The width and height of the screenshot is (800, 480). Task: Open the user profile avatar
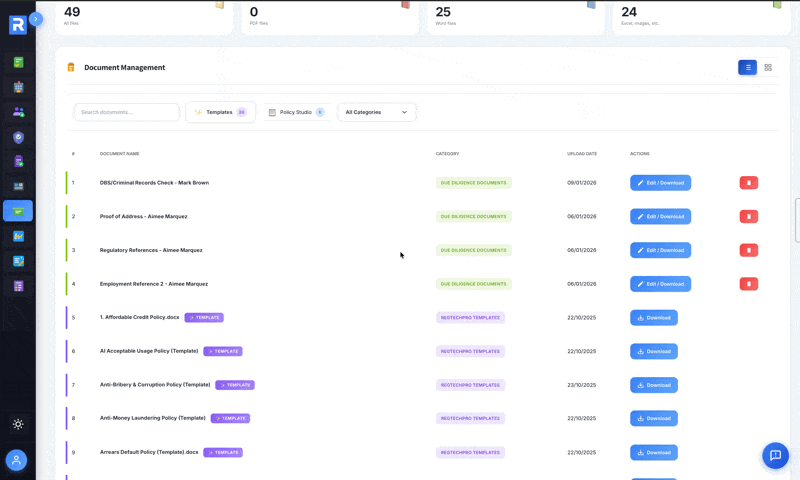pos(16,460)
